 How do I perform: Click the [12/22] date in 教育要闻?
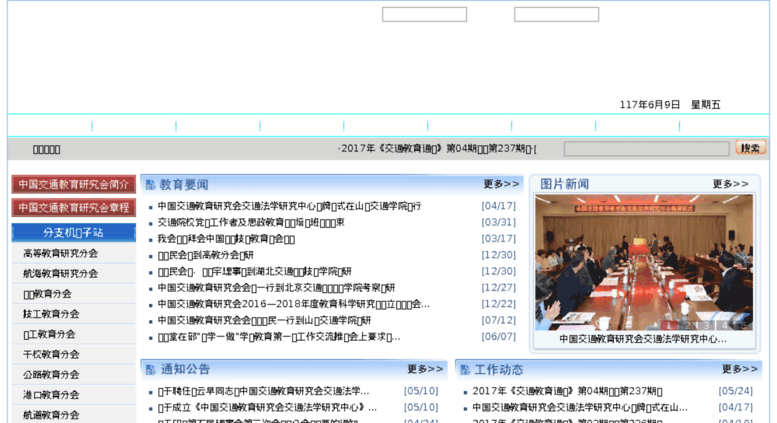tap(499, 304)
